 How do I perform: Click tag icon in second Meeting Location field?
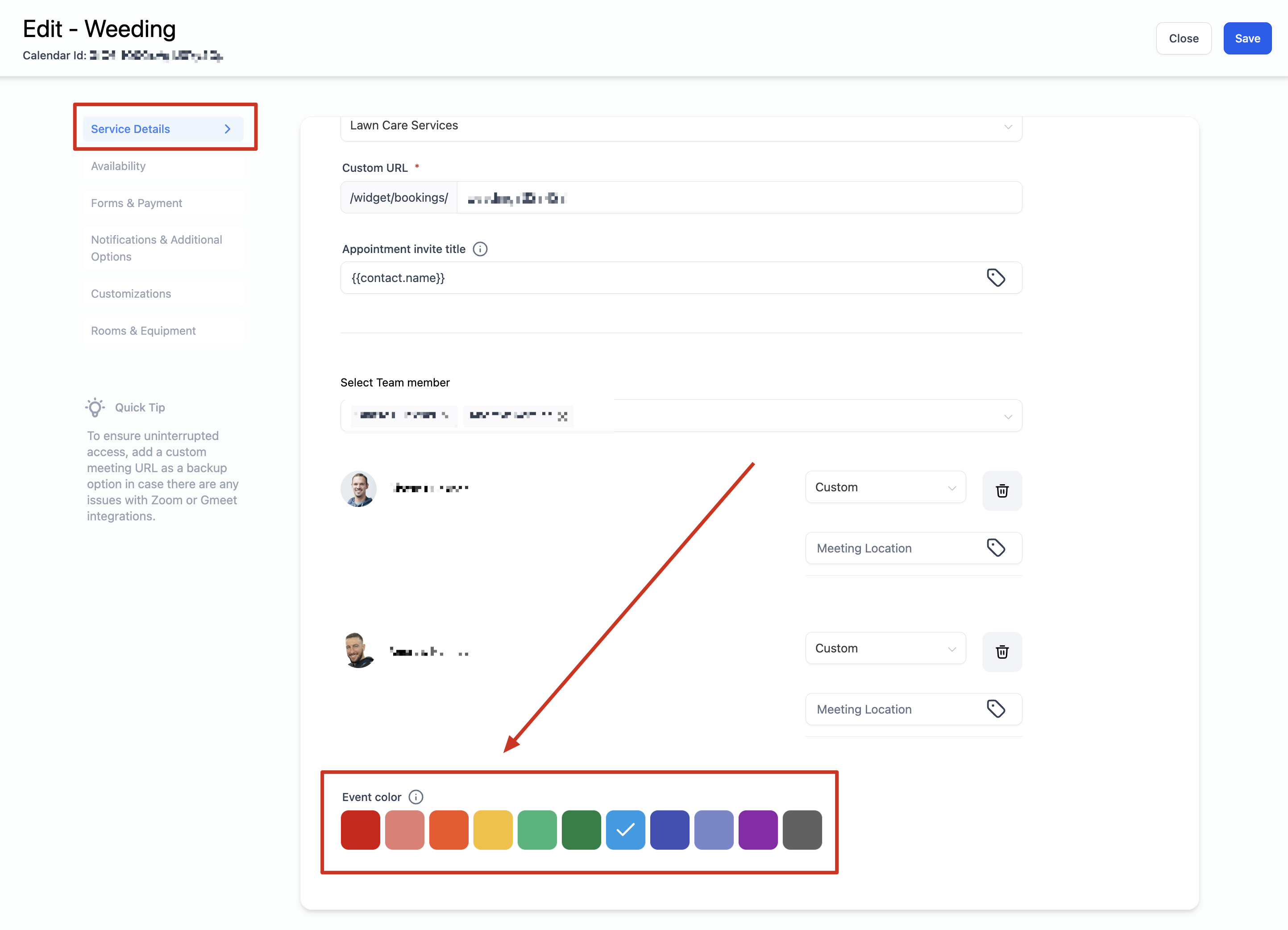point(996,709)
